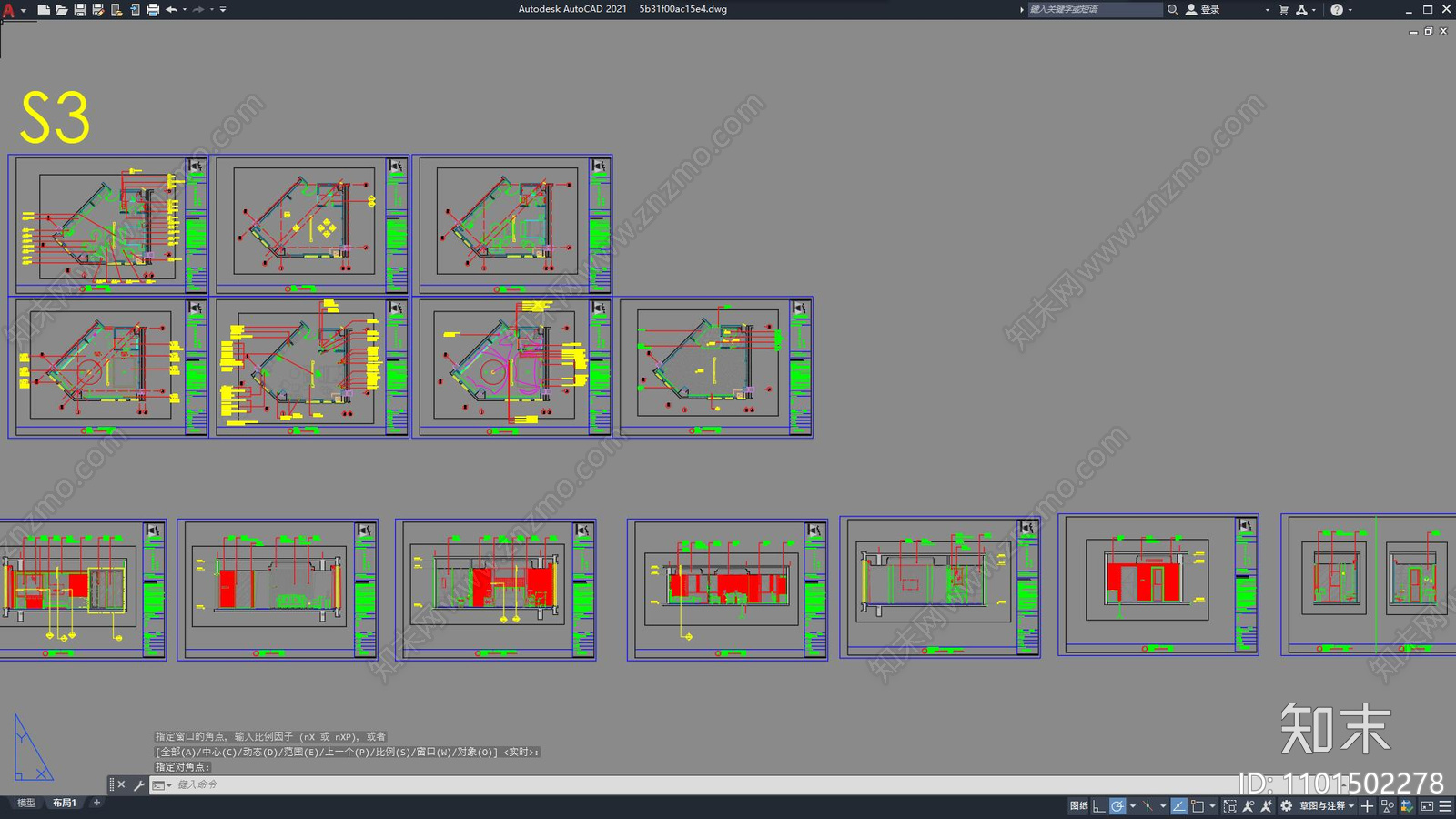Add a new layout with plus button
Screen dimensions: 1456x819
pyautogui.click(x=96, y=803)
